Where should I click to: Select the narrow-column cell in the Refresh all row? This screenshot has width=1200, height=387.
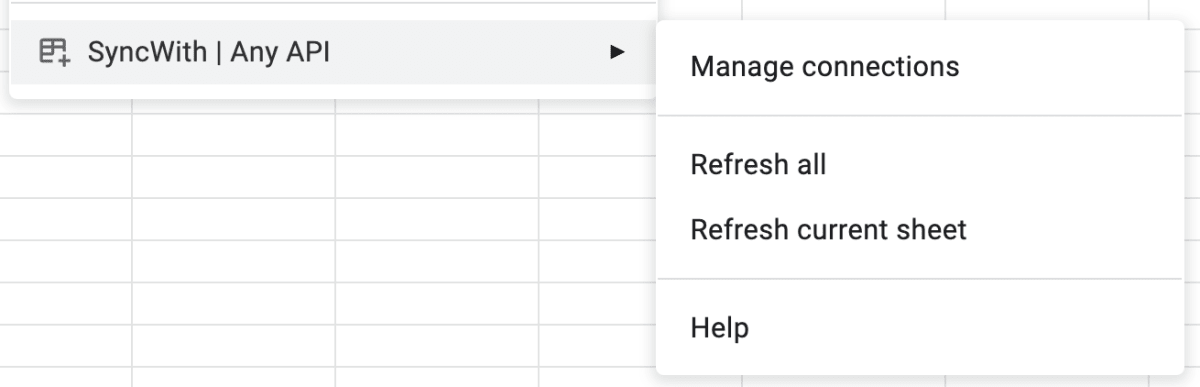pyautogui.click(x=66, y=176)
